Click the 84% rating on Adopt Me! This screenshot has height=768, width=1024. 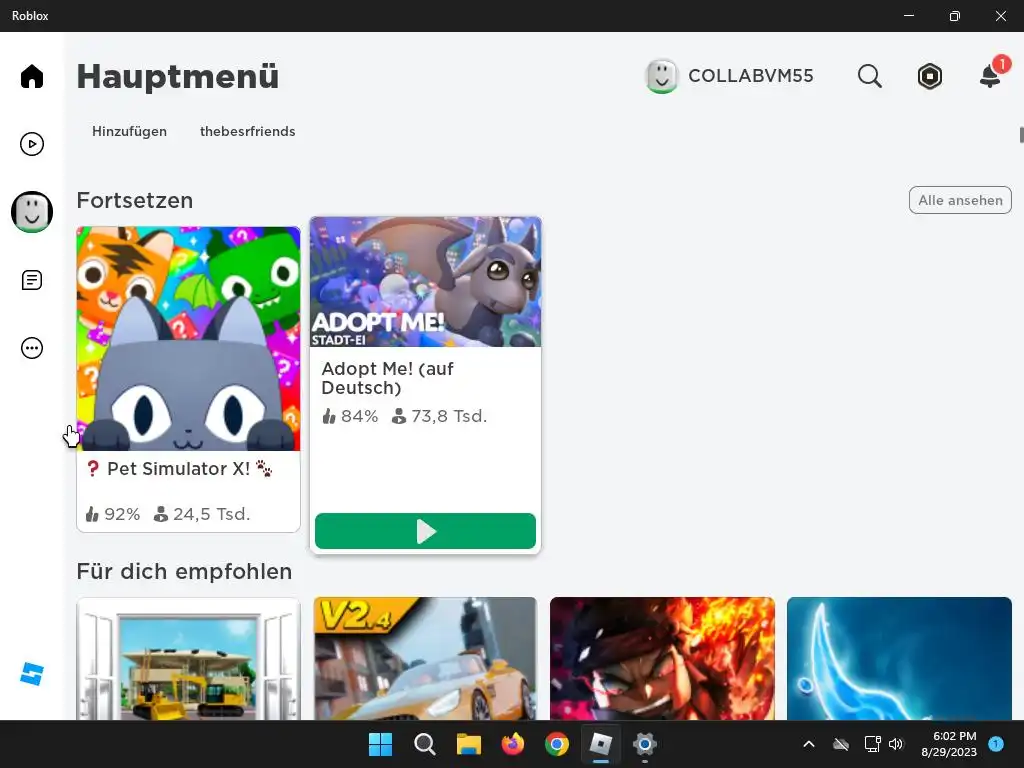[x=350, y=416]
